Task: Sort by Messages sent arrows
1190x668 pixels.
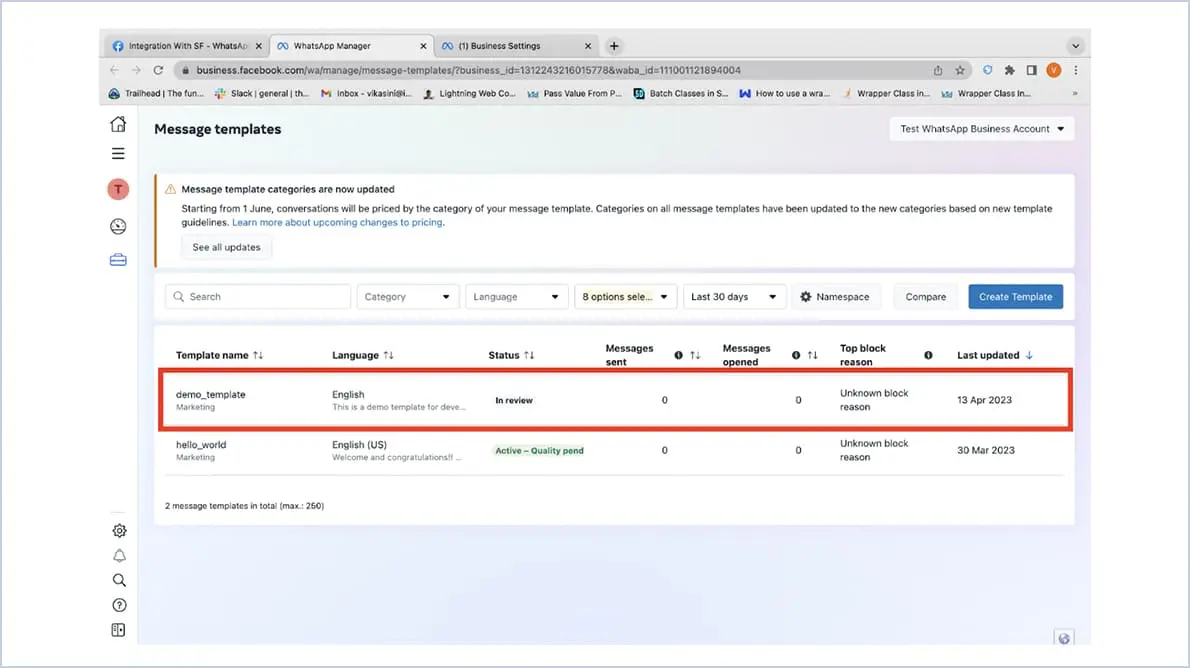Action: coord(695,355)
